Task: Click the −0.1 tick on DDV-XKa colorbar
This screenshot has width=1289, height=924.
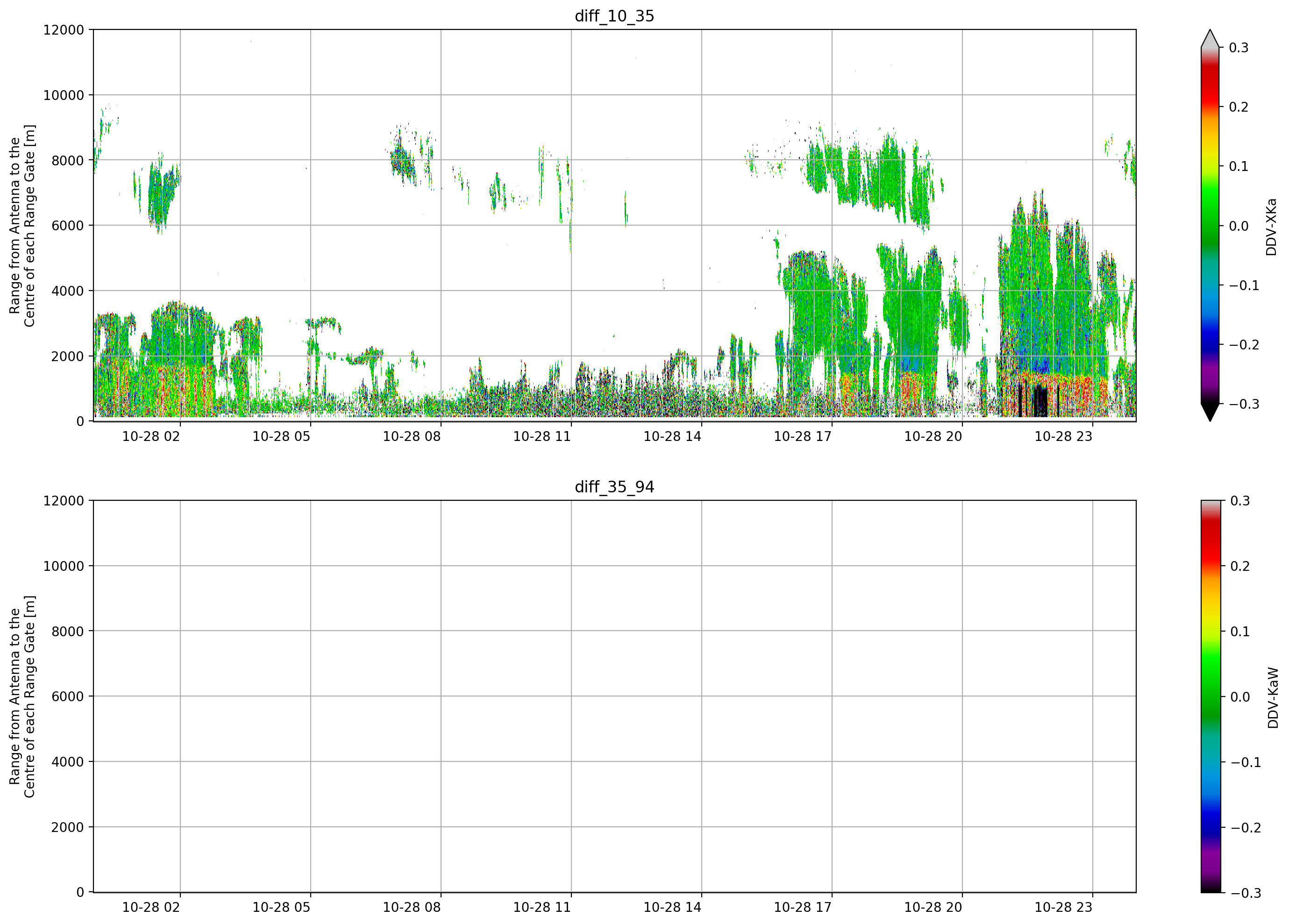Action: [1244, 285]
